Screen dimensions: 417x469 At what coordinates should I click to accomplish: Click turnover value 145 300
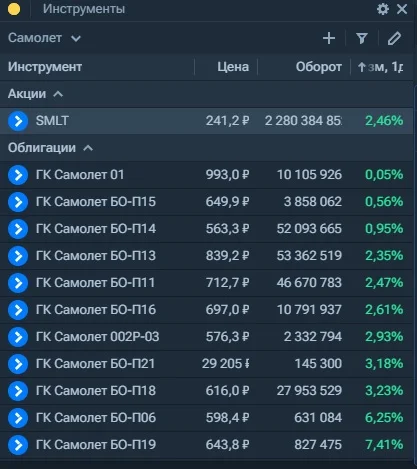pyautogui.click(x=318, y=364)
